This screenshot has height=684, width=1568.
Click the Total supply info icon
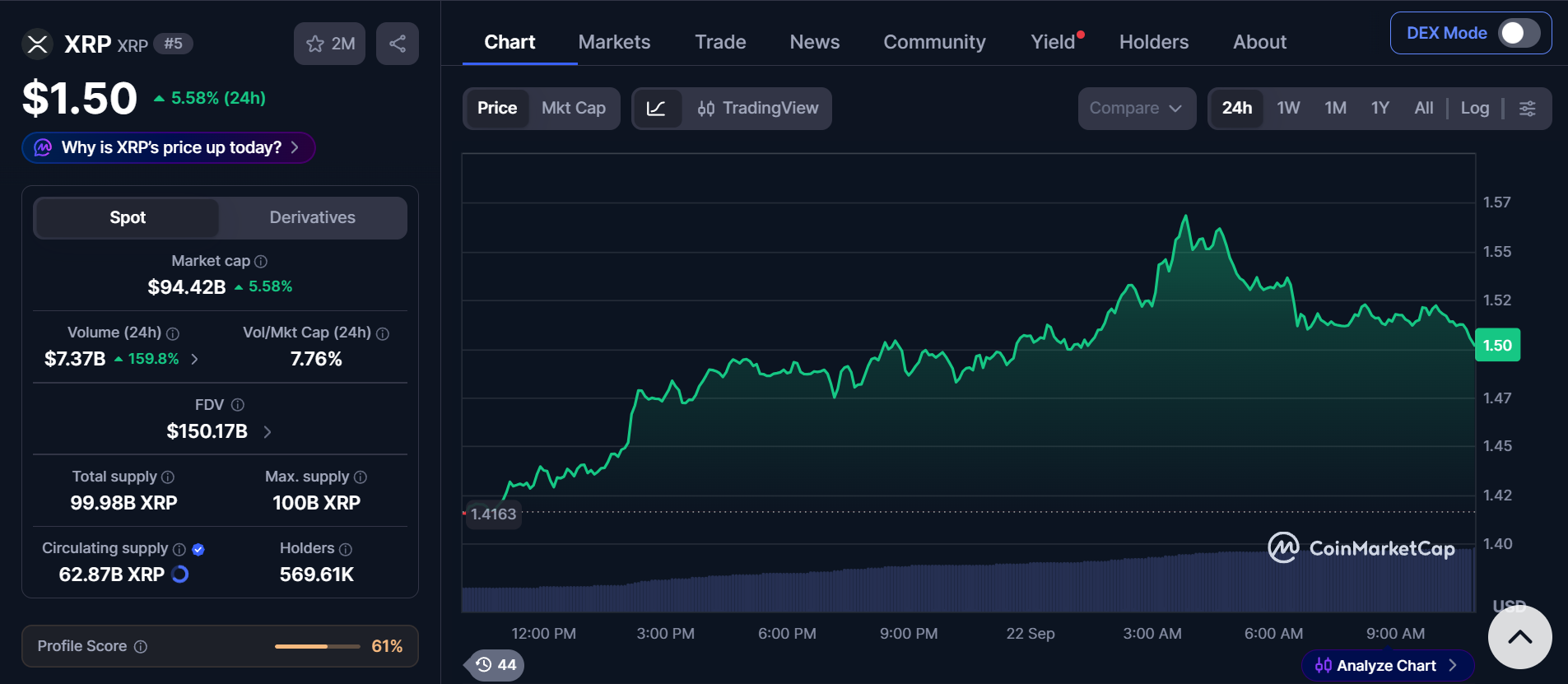click(168, 477)
